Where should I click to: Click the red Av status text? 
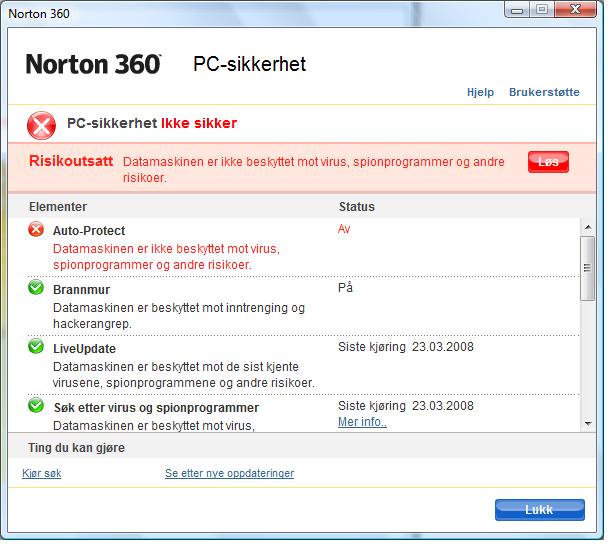pyautogui.click(x=344, y=229)
